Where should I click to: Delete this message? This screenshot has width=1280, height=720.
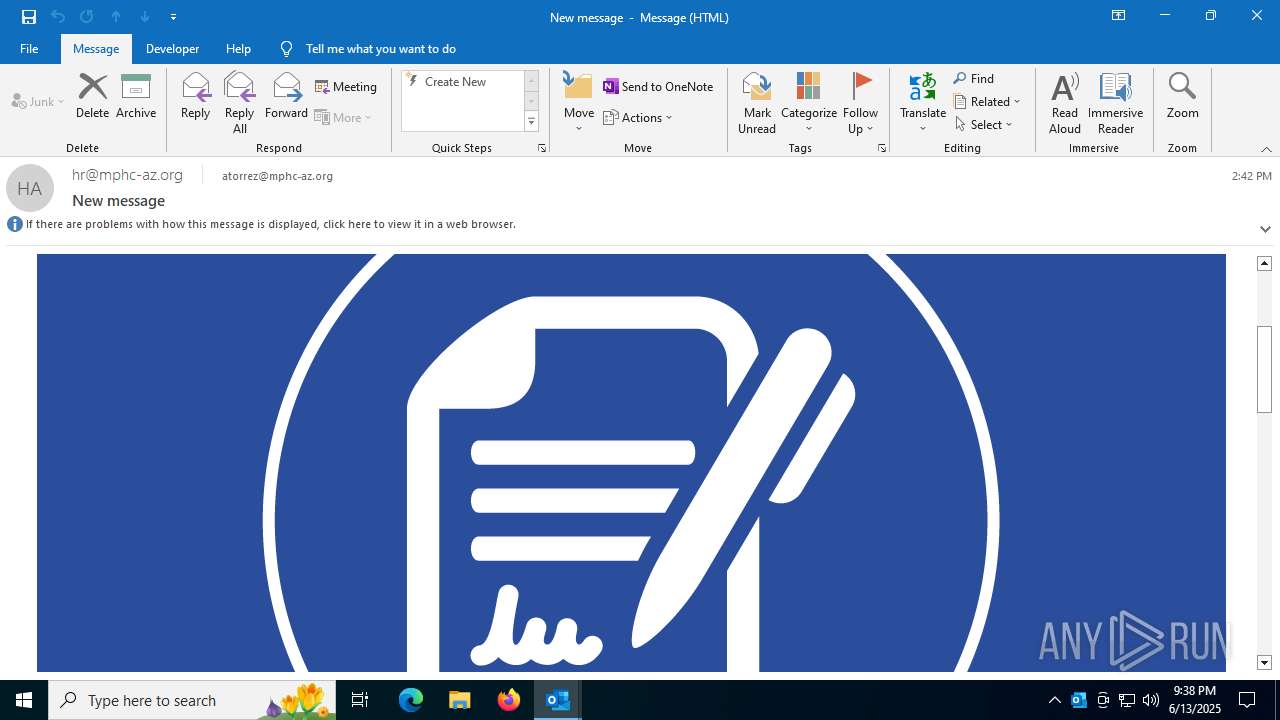coord(92,96)
